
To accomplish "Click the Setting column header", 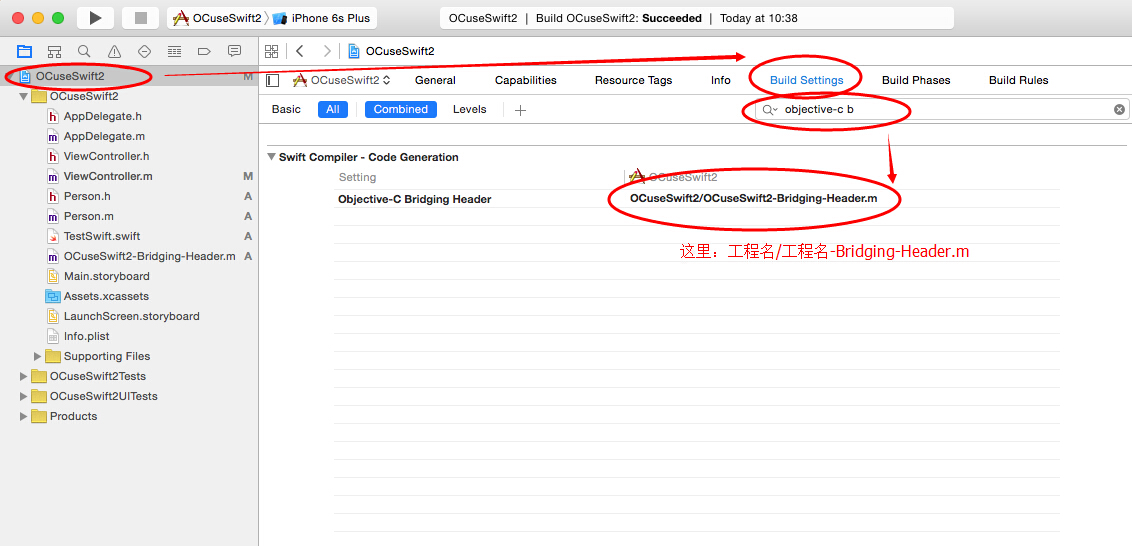I will pyautogui.click(x=357, y=178).
